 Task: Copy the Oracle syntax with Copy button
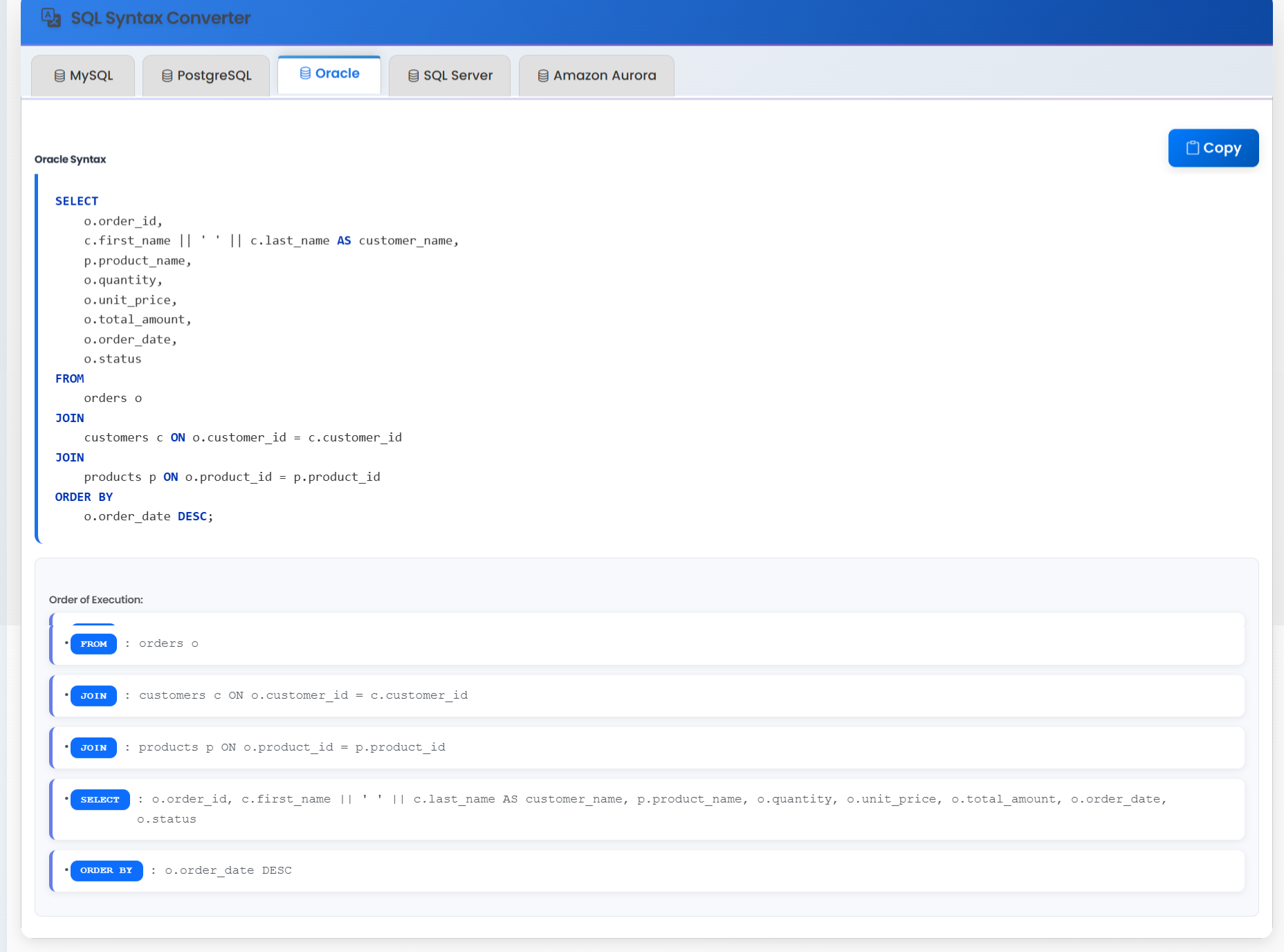click(1213, 147)
